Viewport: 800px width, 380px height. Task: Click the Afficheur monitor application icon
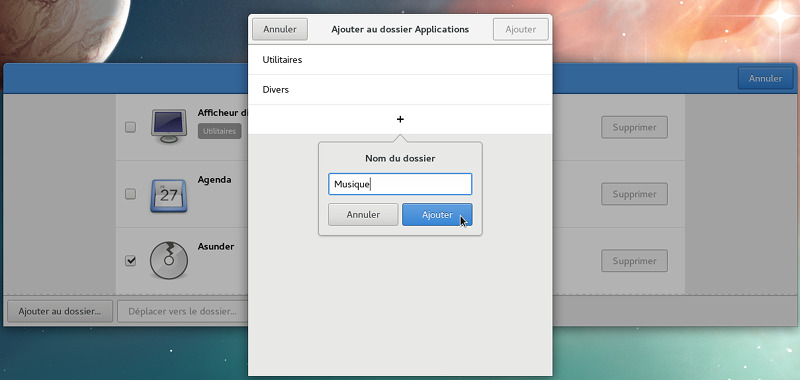tap(168, 126)
